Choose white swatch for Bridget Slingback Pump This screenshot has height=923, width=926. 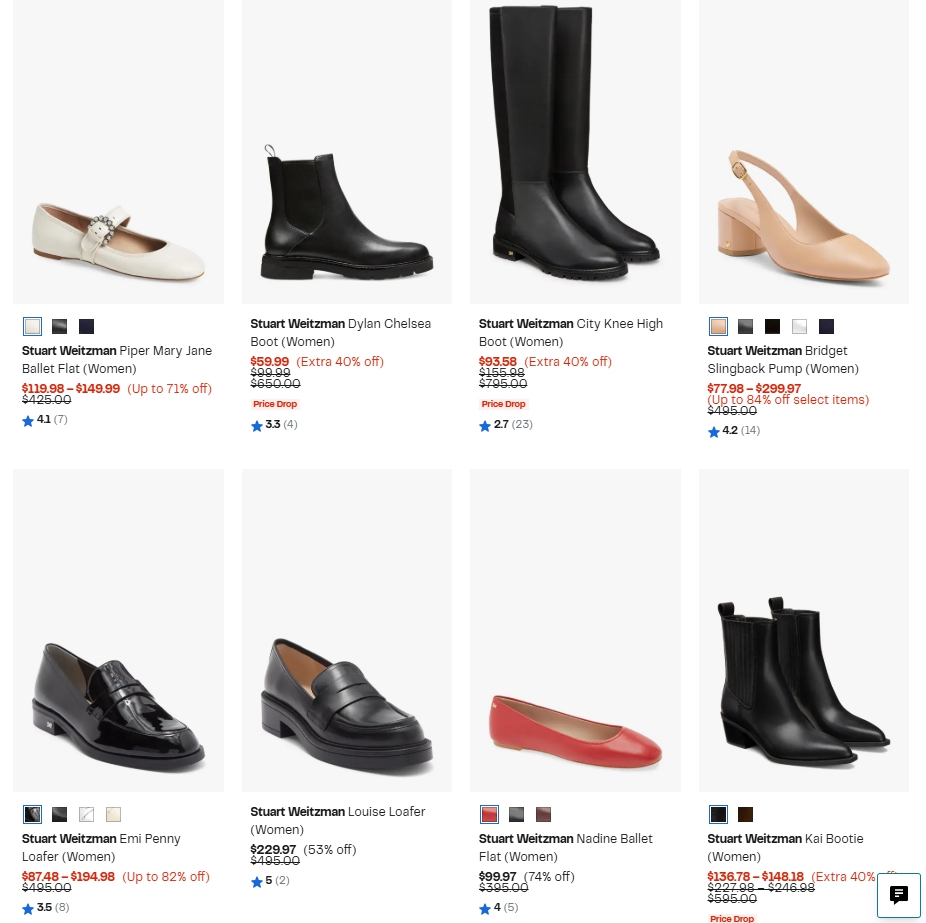(799, 327)
